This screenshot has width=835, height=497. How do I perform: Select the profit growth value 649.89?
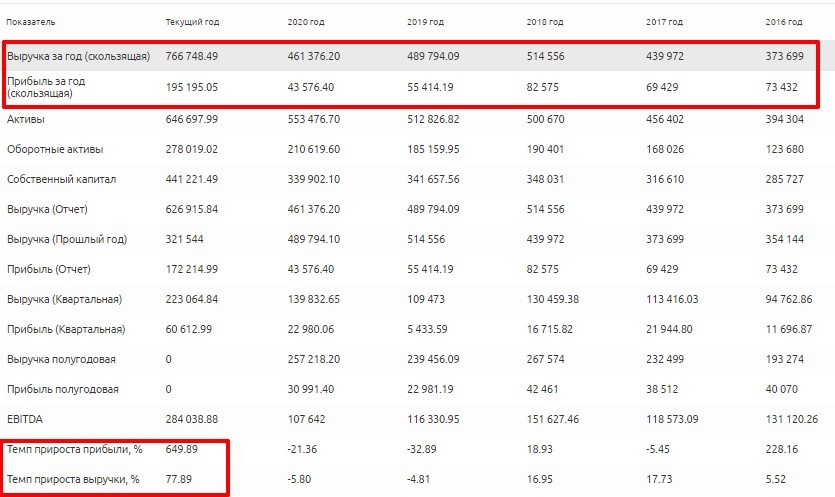click(x=181, y=450)
